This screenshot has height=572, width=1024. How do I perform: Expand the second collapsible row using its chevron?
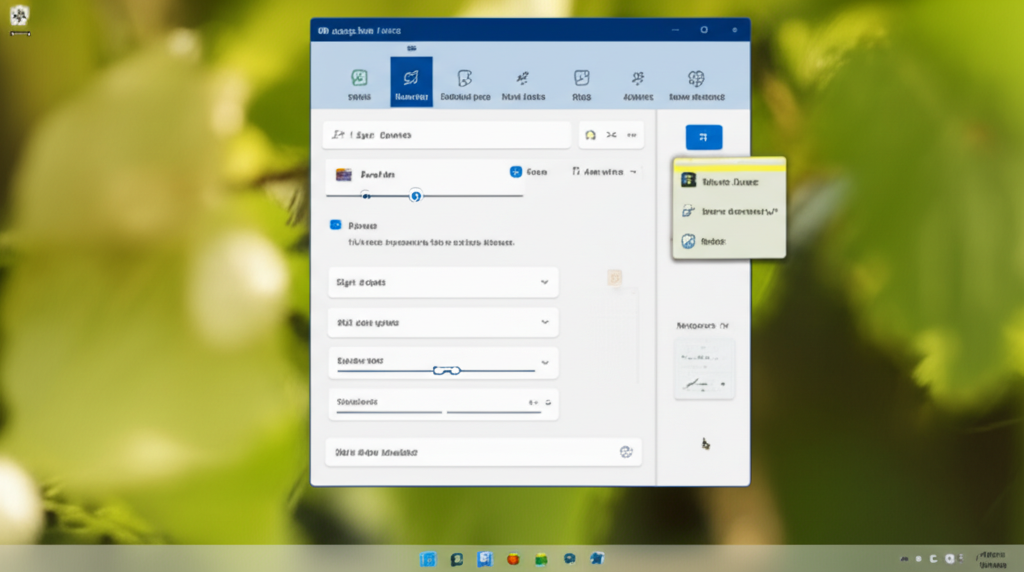[x=544, y=322]
